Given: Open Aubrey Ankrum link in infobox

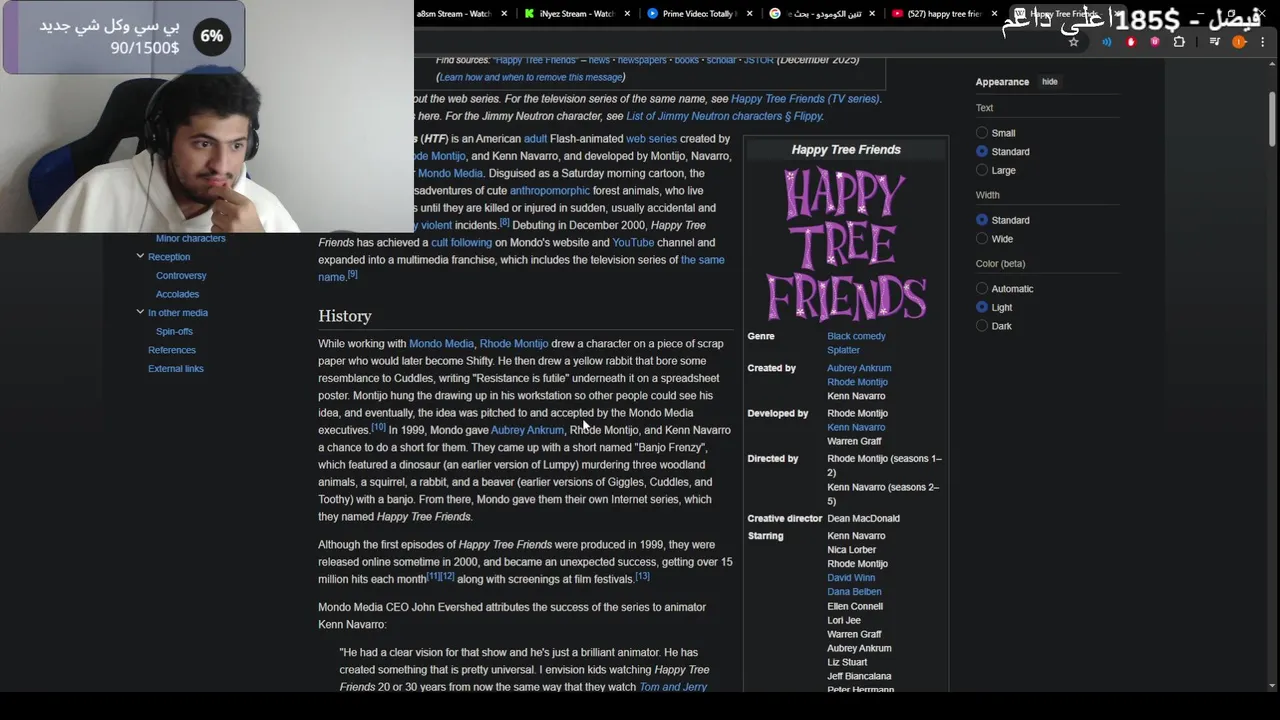Looking at the screenshot, I should point(859,368).
